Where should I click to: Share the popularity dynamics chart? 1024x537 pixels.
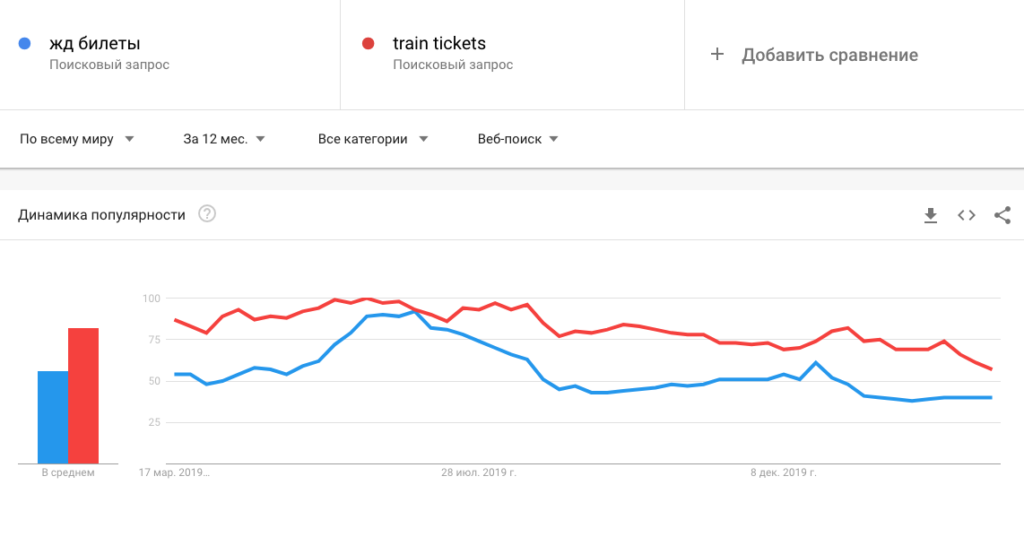tap(1002, 215)
